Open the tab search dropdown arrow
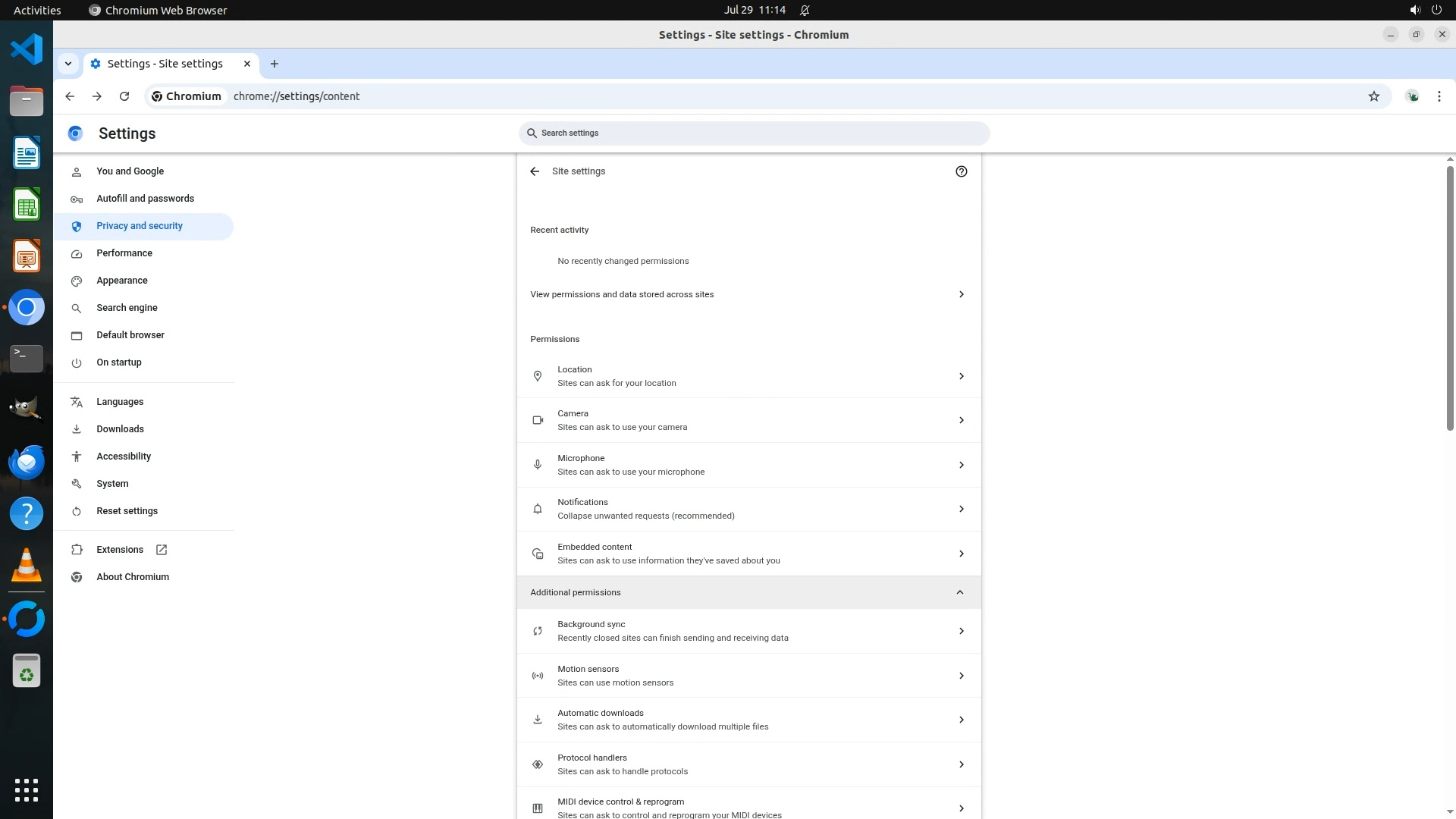Image resolution: width=1456 pixels, height=819 pixels. [68, 64]
